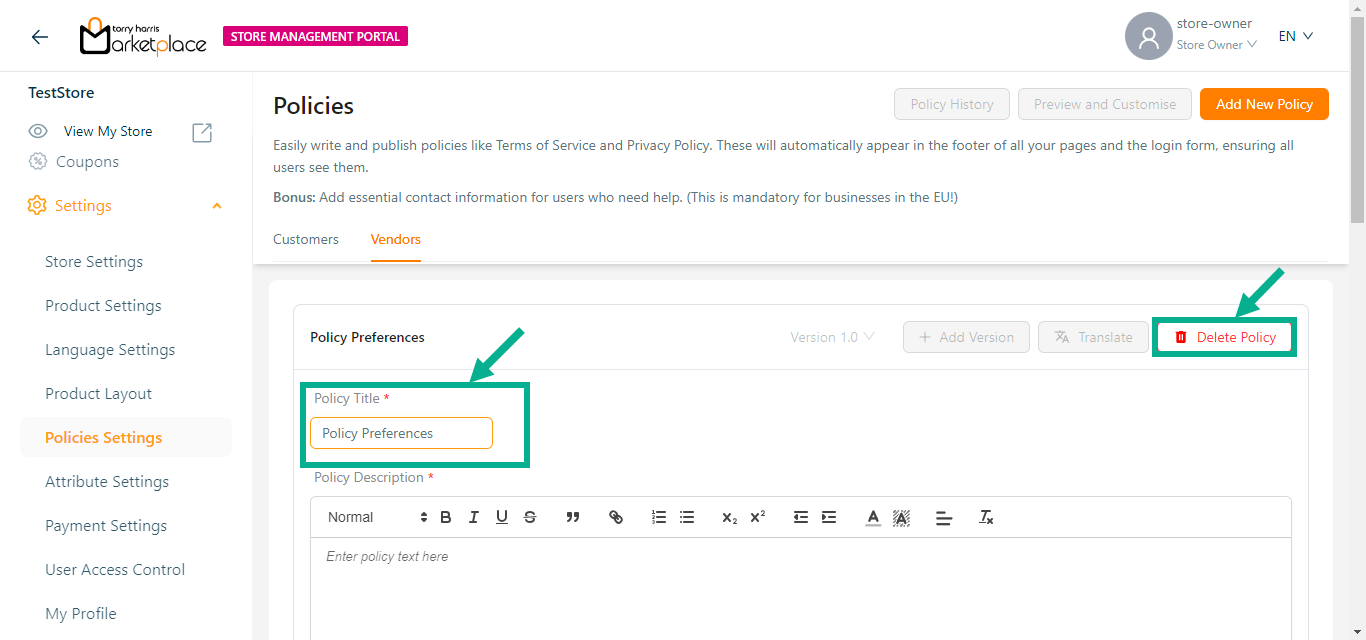Increase indent of the paragraph

[x=829, y=517]
